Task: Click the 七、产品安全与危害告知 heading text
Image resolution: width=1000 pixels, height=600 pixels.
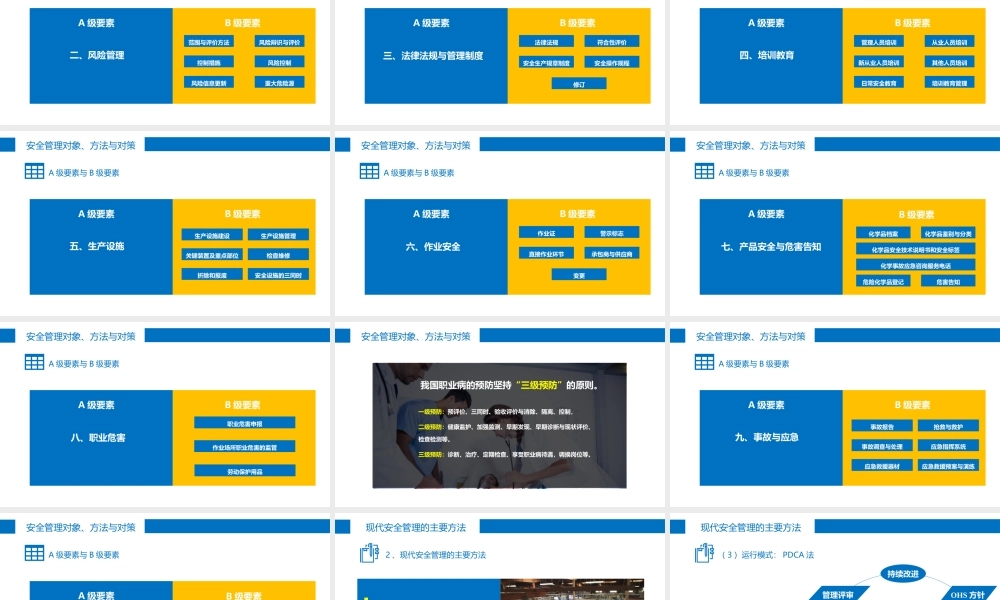Action: click(x=771, y=247)
